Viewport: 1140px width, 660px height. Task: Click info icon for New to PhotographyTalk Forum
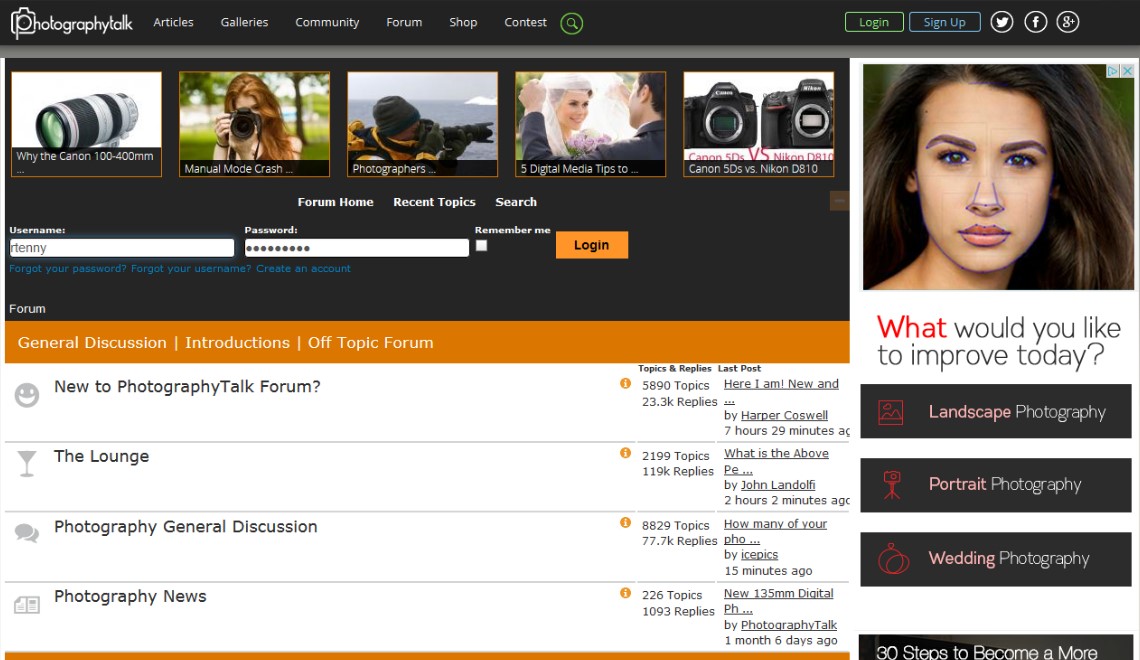[625, 383]
